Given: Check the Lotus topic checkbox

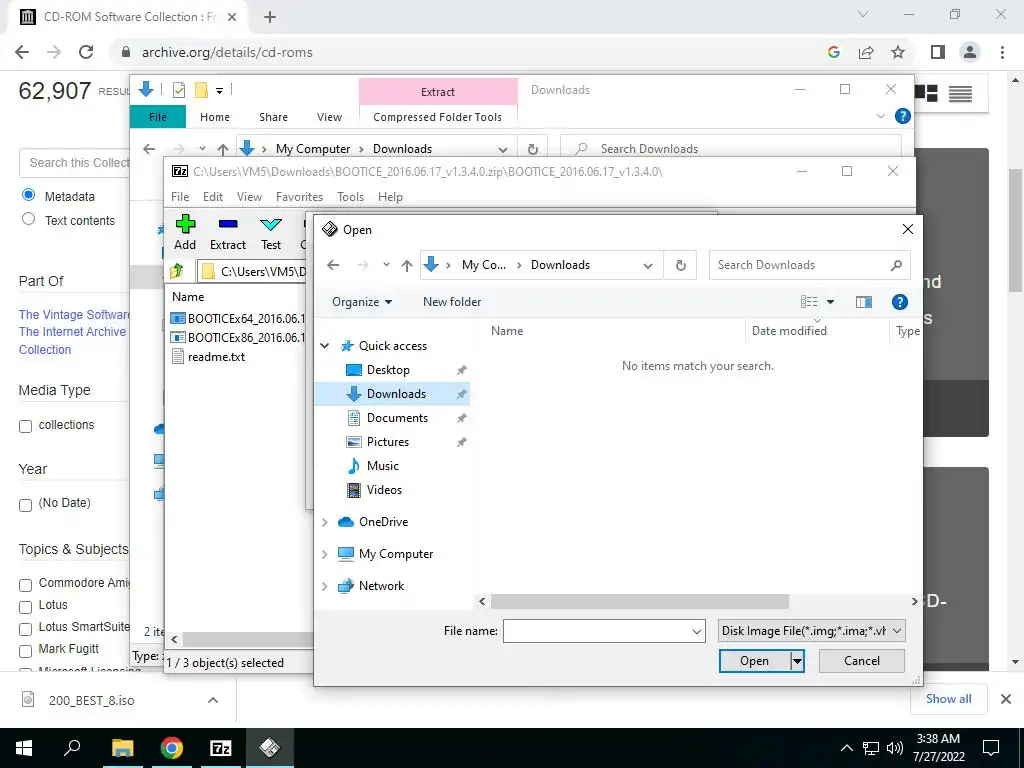Looking at the screenshot, I should point(25,607).
